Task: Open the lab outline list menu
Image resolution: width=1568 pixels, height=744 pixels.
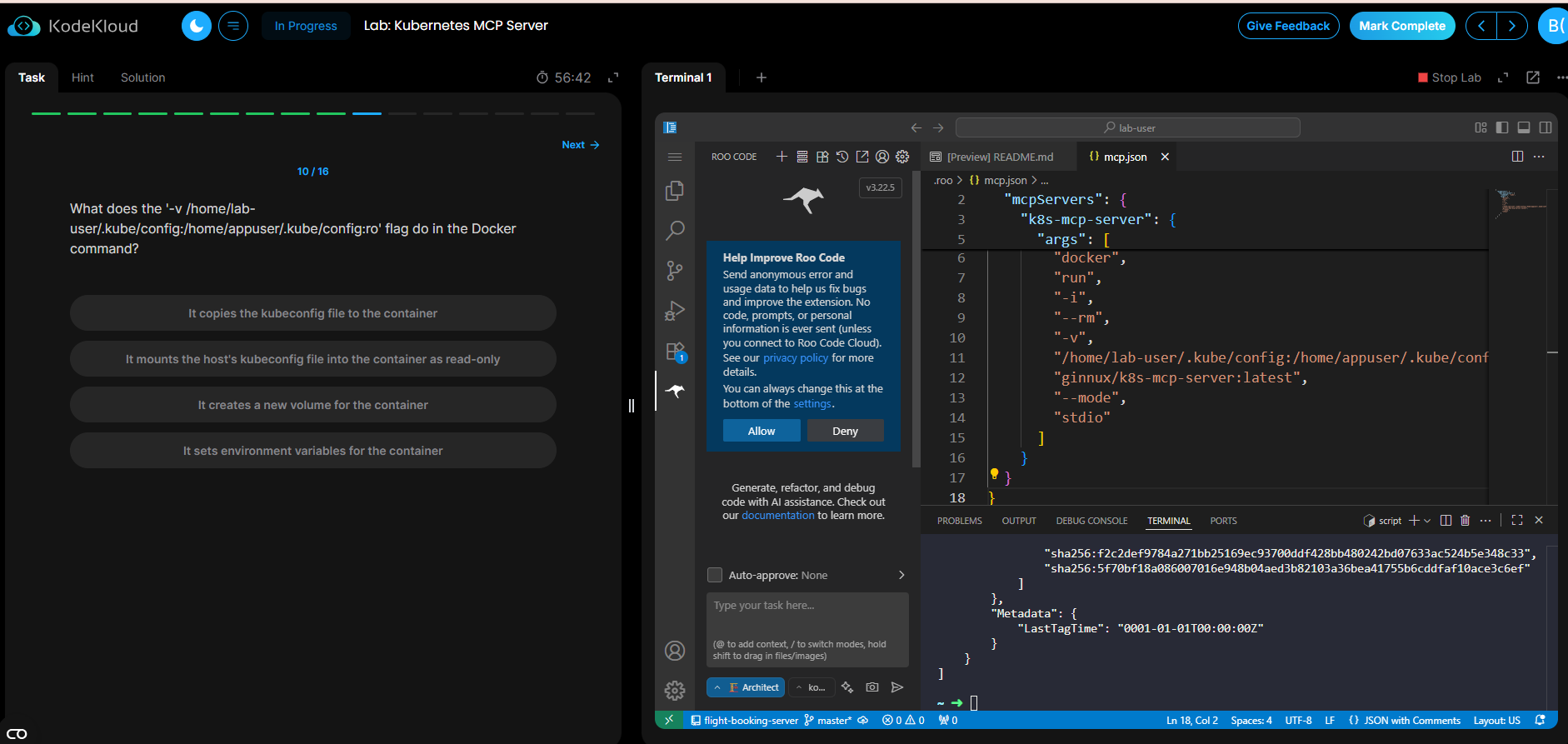Action: coord(233,26)
